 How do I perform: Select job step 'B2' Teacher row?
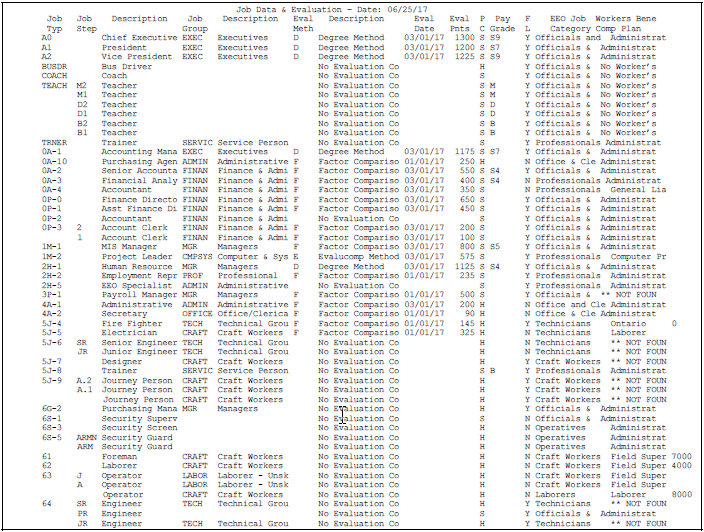82,123
